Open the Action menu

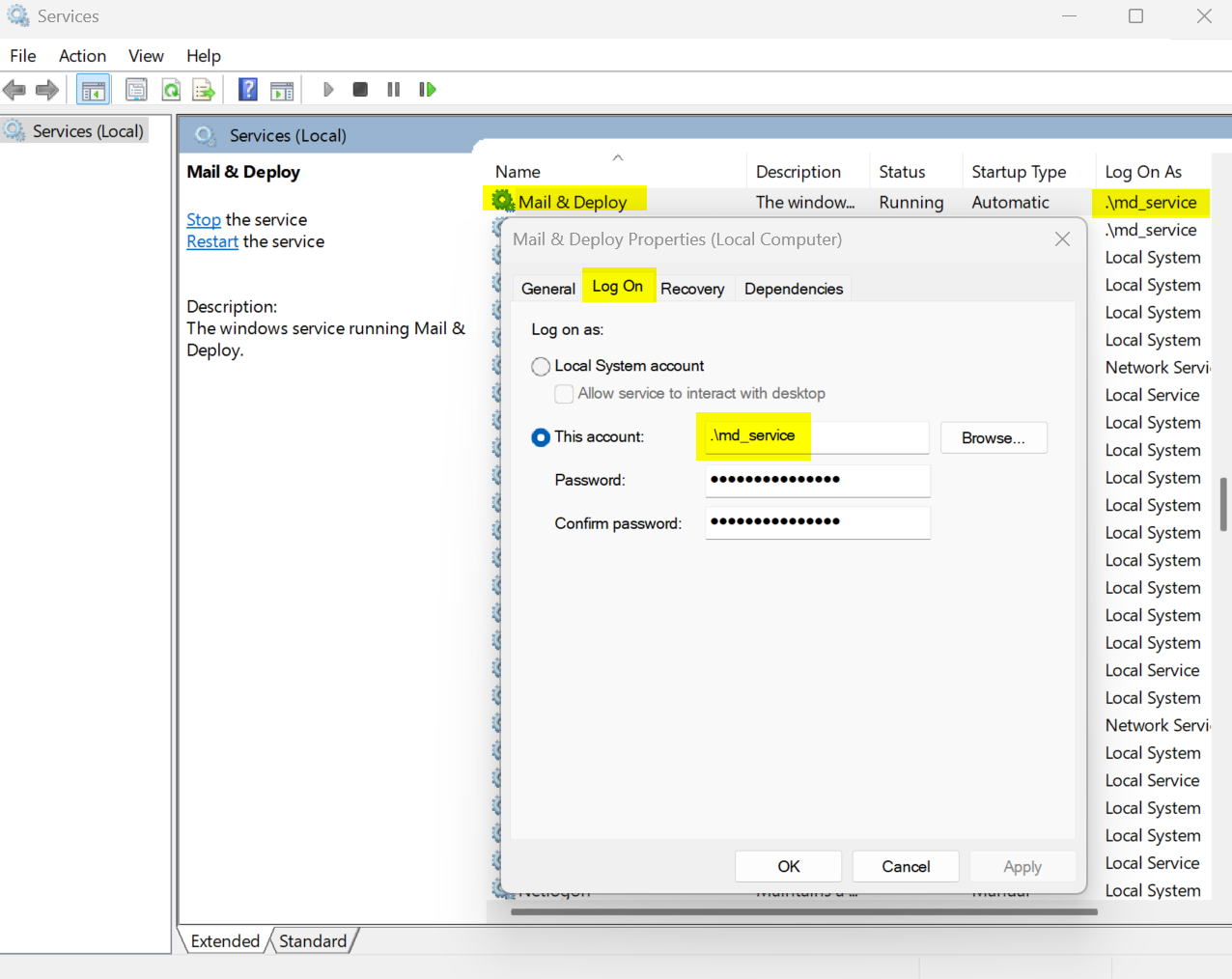pos(82,56)
